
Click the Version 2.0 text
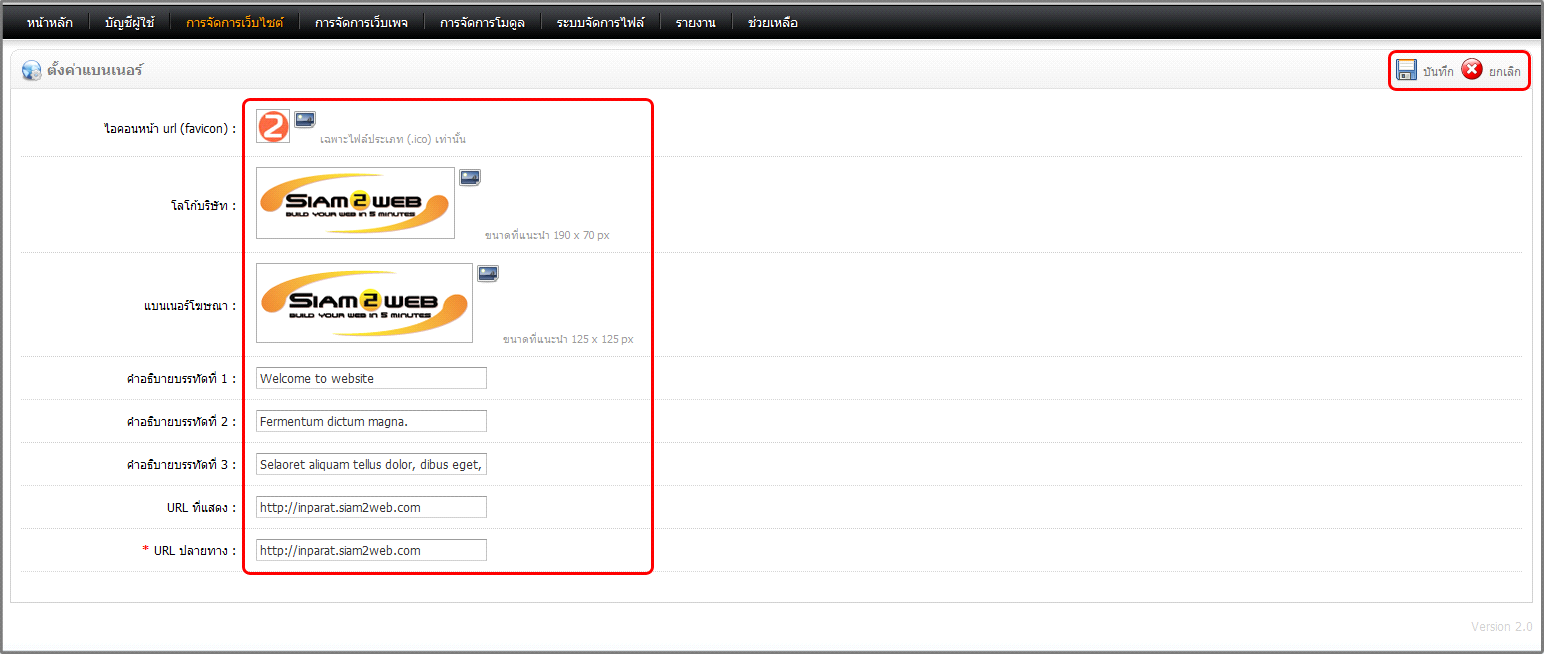tap(1501, 627)
